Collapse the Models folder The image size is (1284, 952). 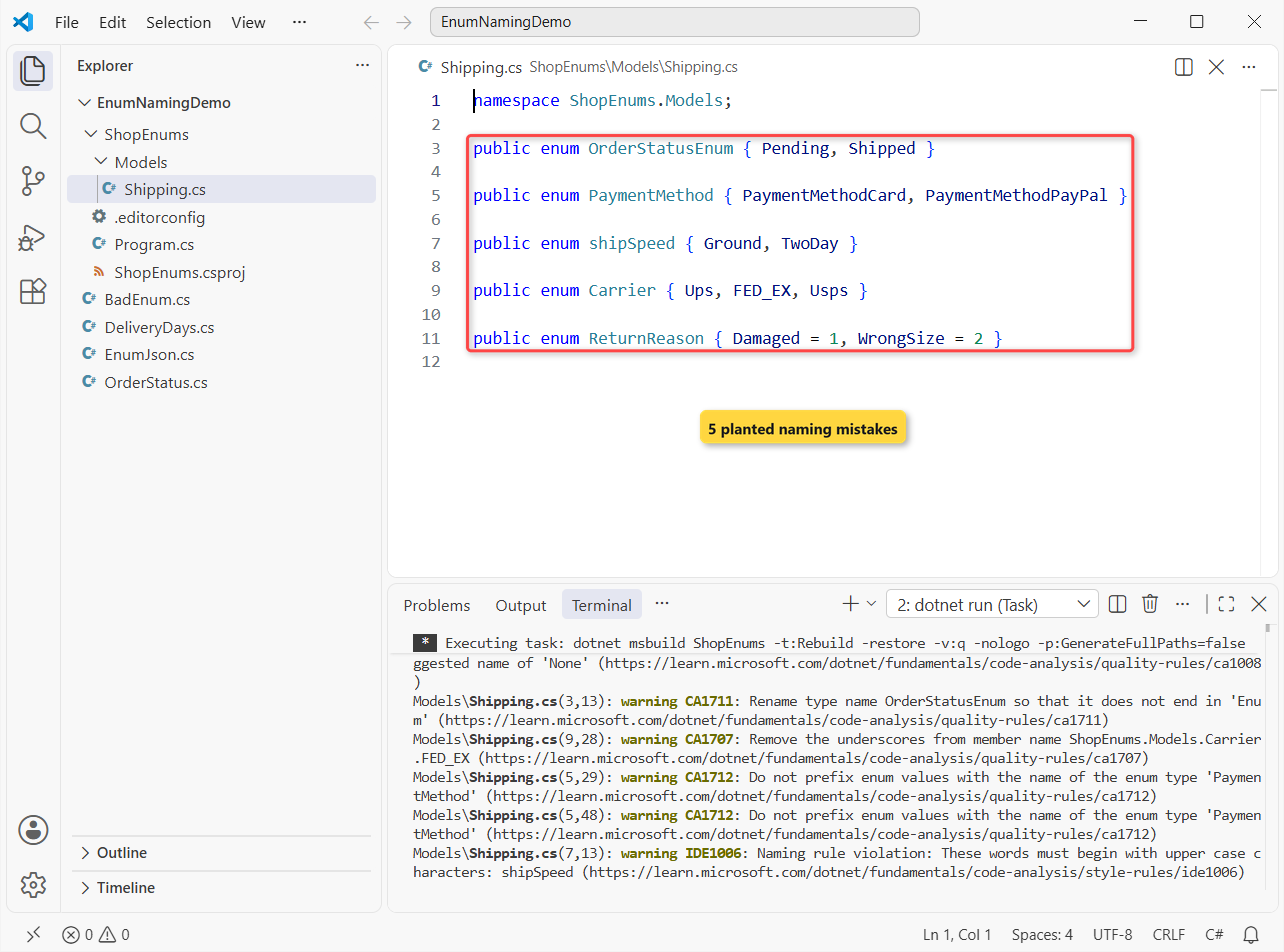pyautogui.click(x=101, y=162)
